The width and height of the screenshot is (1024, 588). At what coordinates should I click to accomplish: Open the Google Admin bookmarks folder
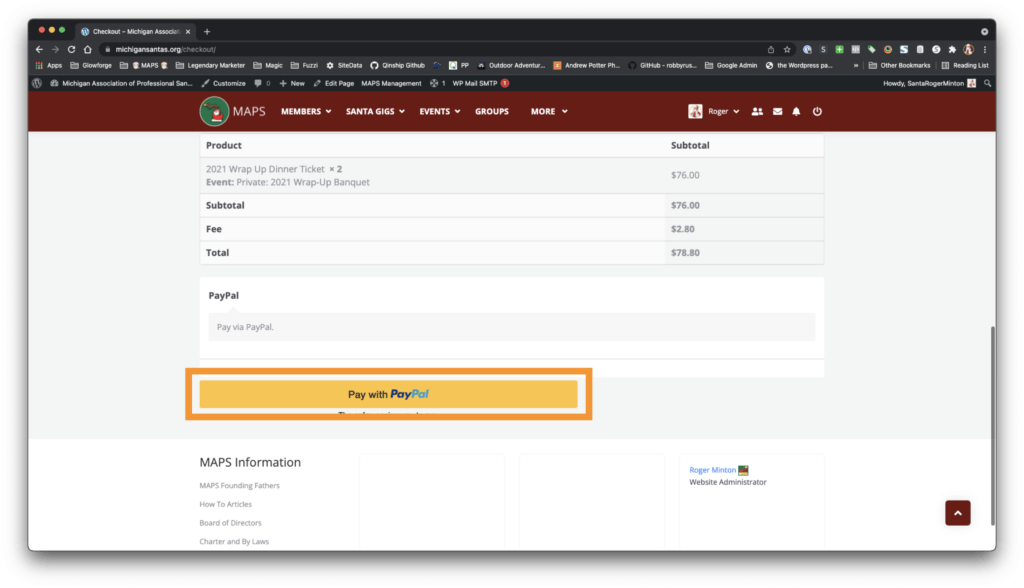pyautogui.click(x=731, y=65)
